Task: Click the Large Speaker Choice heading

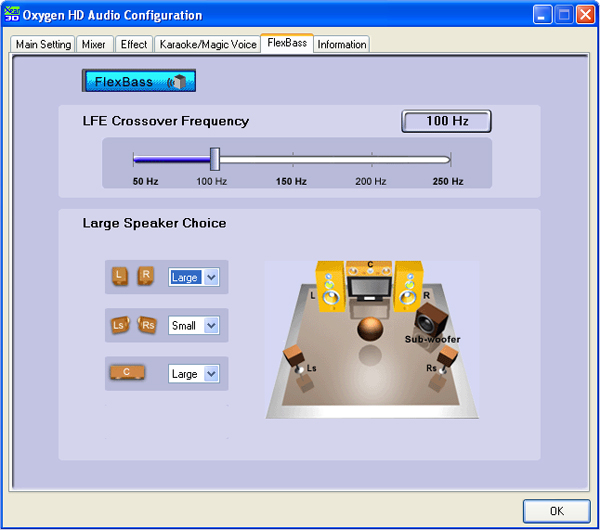Action: point(154,223)
